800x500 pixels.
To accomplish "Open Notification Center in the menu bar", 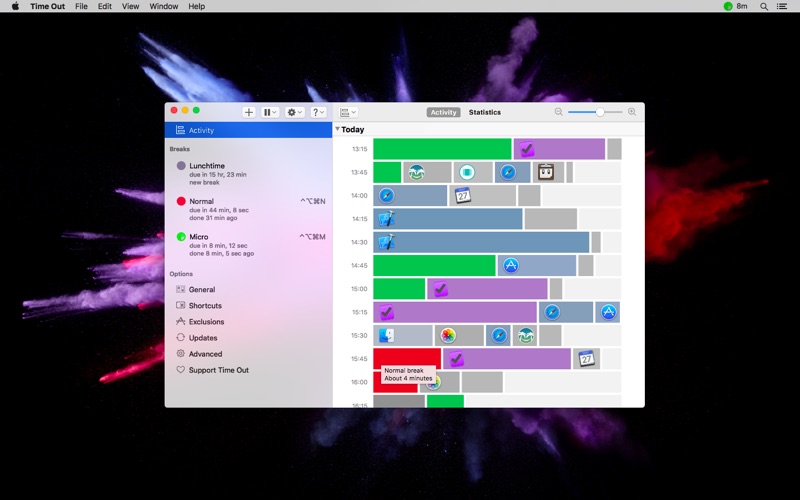I will tap(782, 6).
